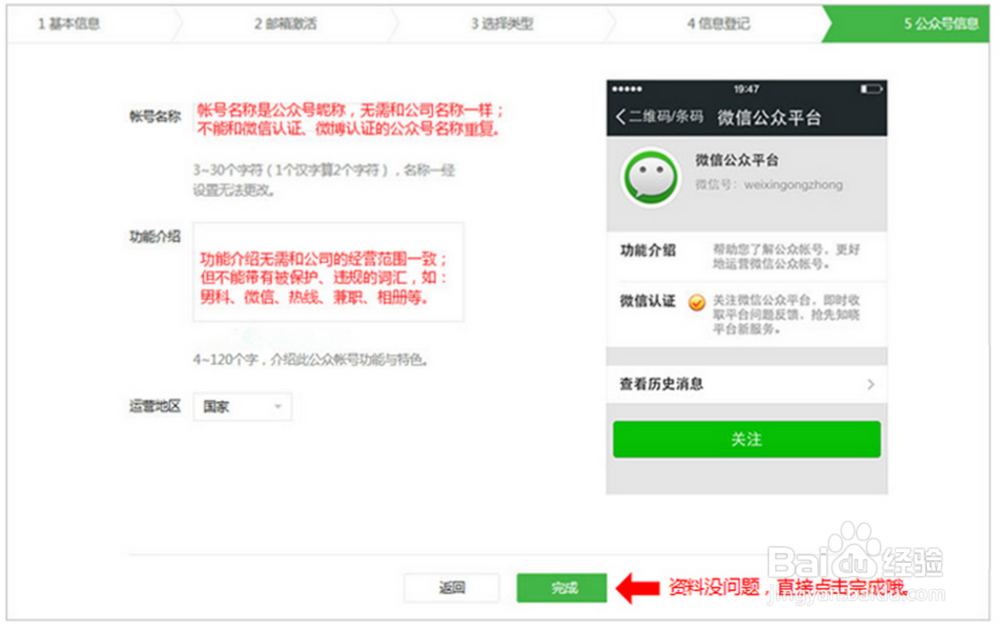Viewport: 1000px width, 628px height.
Task: Click the 功能介绍 form label
Action: tap(155, 237)
